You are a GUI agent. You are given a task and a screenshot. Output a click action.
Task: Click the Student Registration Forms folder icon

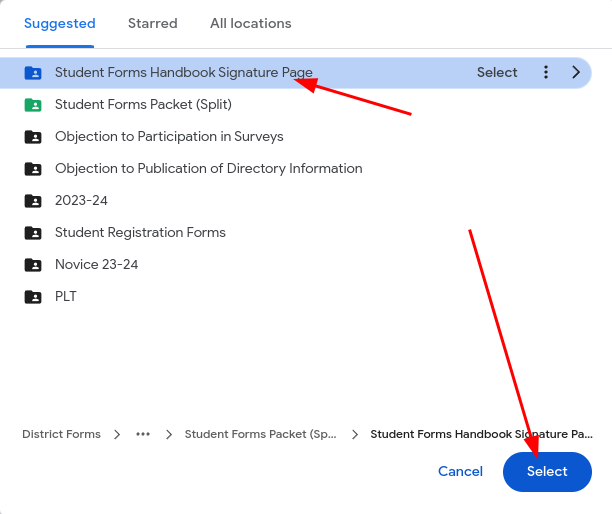coord(33,233)
